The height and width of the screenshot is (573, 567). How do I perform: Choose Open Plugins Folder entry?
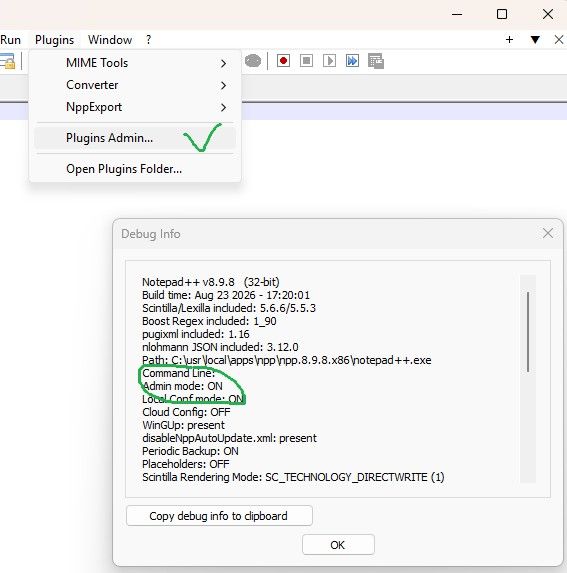[135, 169]
